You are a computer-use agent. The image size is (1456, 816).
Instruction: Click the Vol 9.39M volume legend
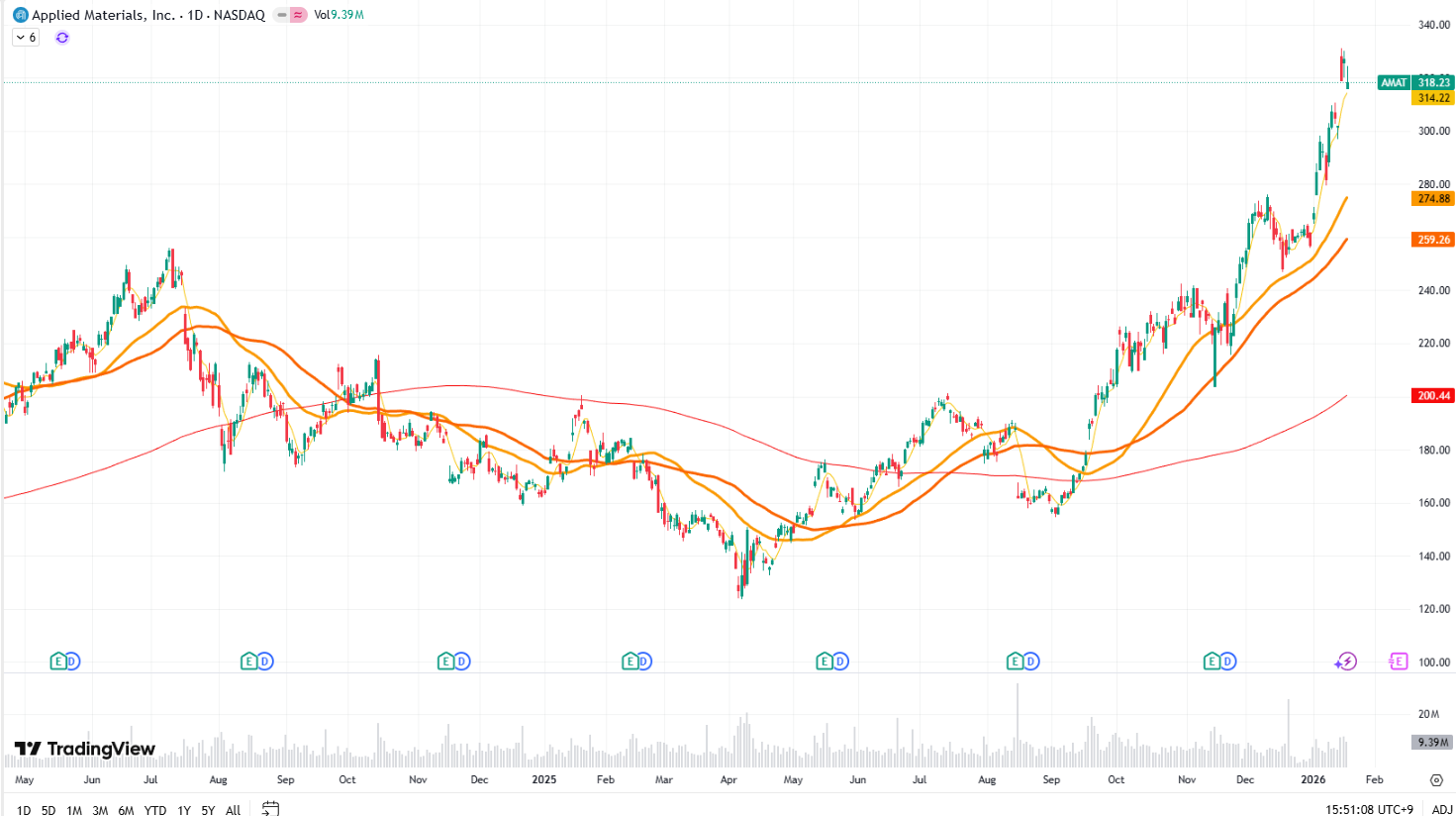(x=339, y=15)
